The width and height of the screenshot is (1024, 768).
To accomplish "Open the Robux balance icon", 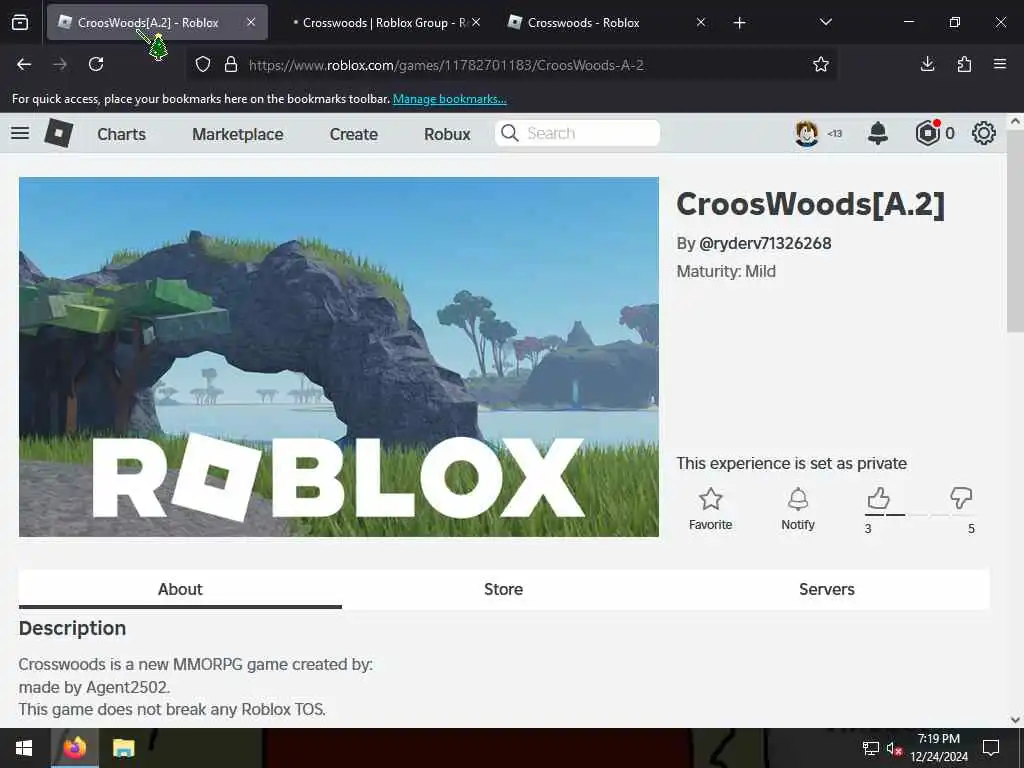I will (927, 133).
